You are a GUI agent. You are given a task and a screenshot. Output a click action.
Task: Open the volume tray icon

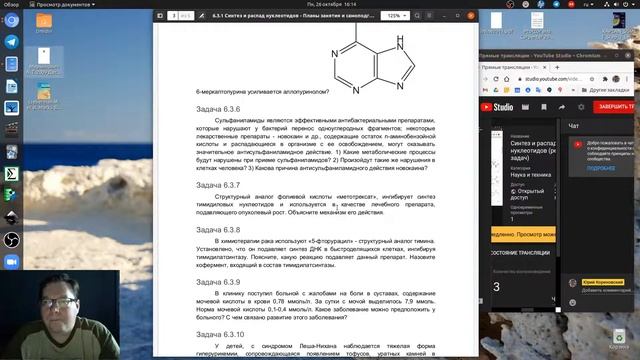click(x=616, y=4)
